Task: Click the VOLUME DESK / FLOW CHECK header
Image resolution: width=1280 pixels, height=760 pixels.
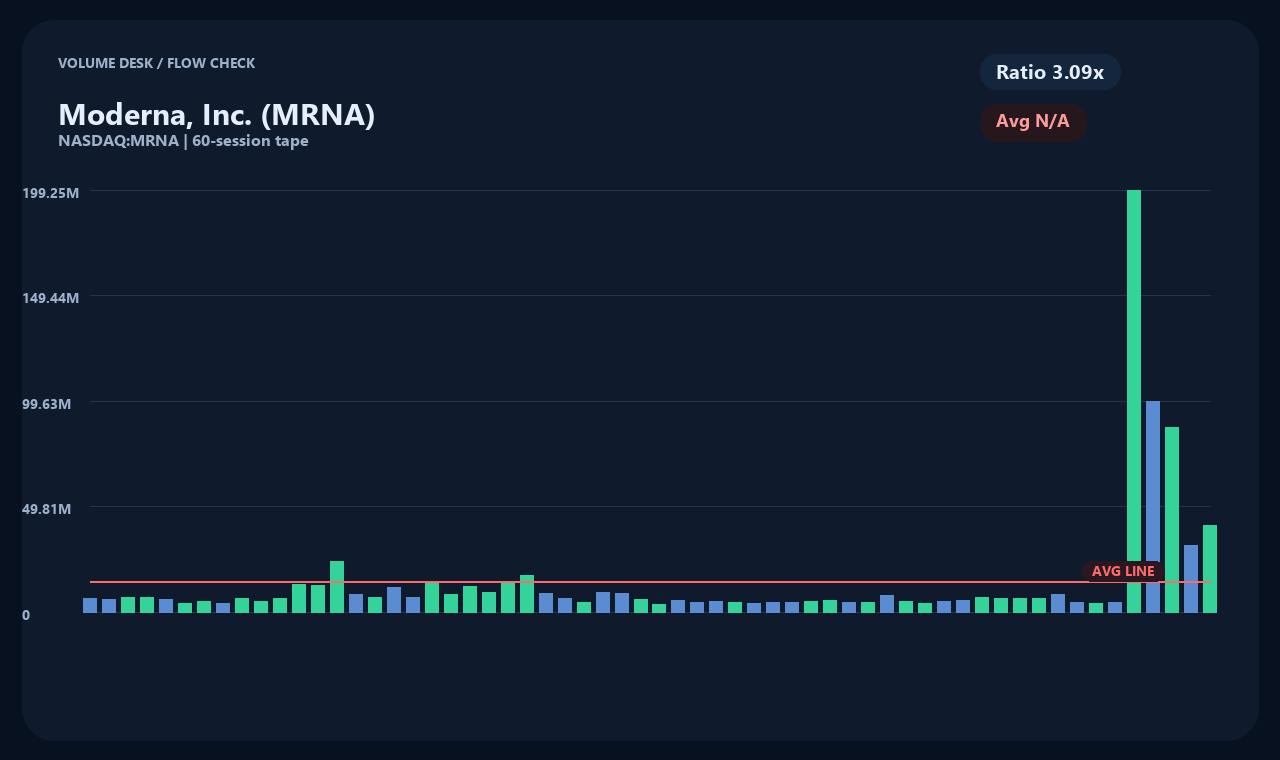Action: coord(156,63)
